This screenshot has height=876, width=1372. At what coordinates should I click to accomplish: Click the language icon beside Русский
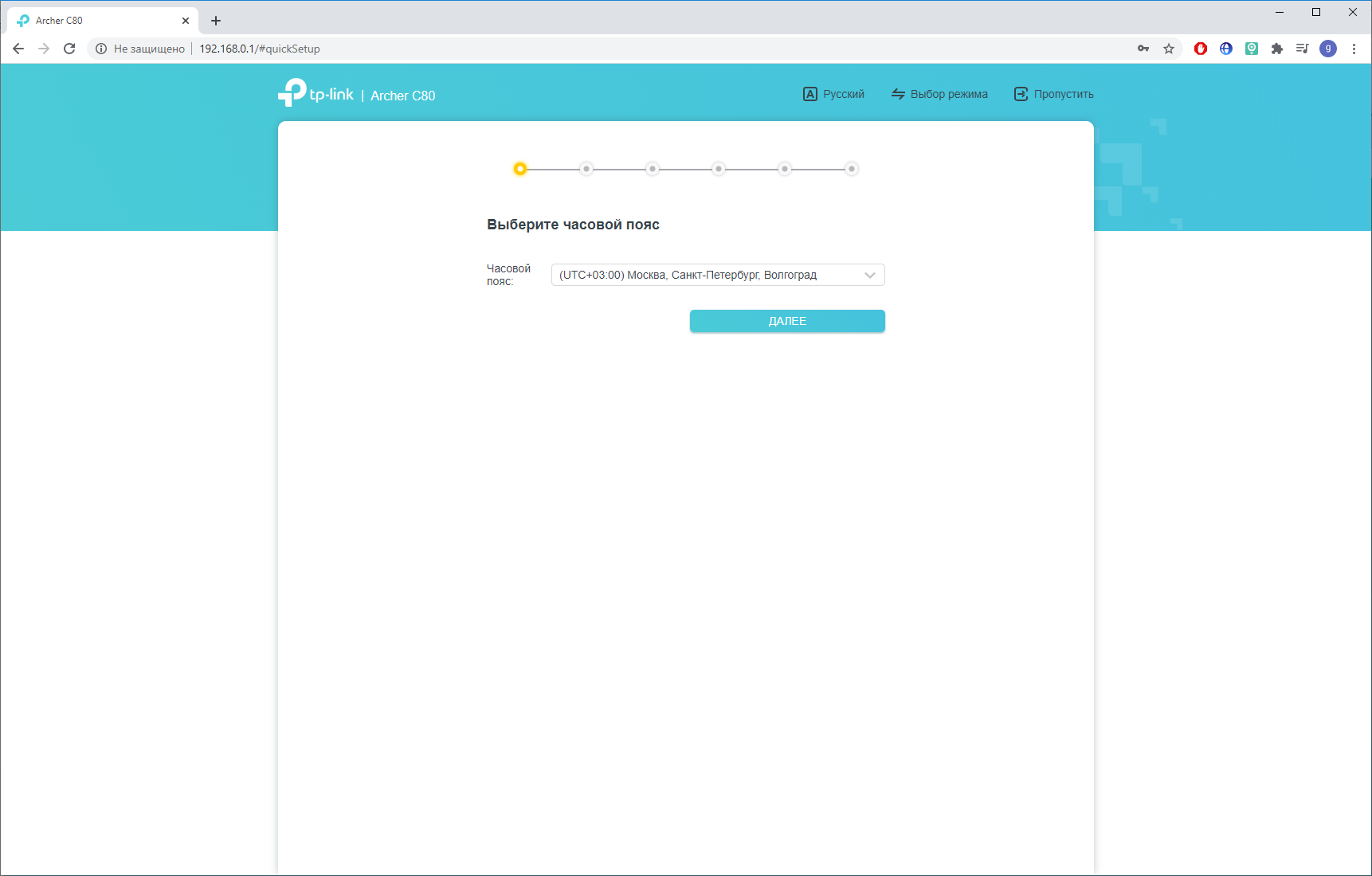click(x=810, y=94)
